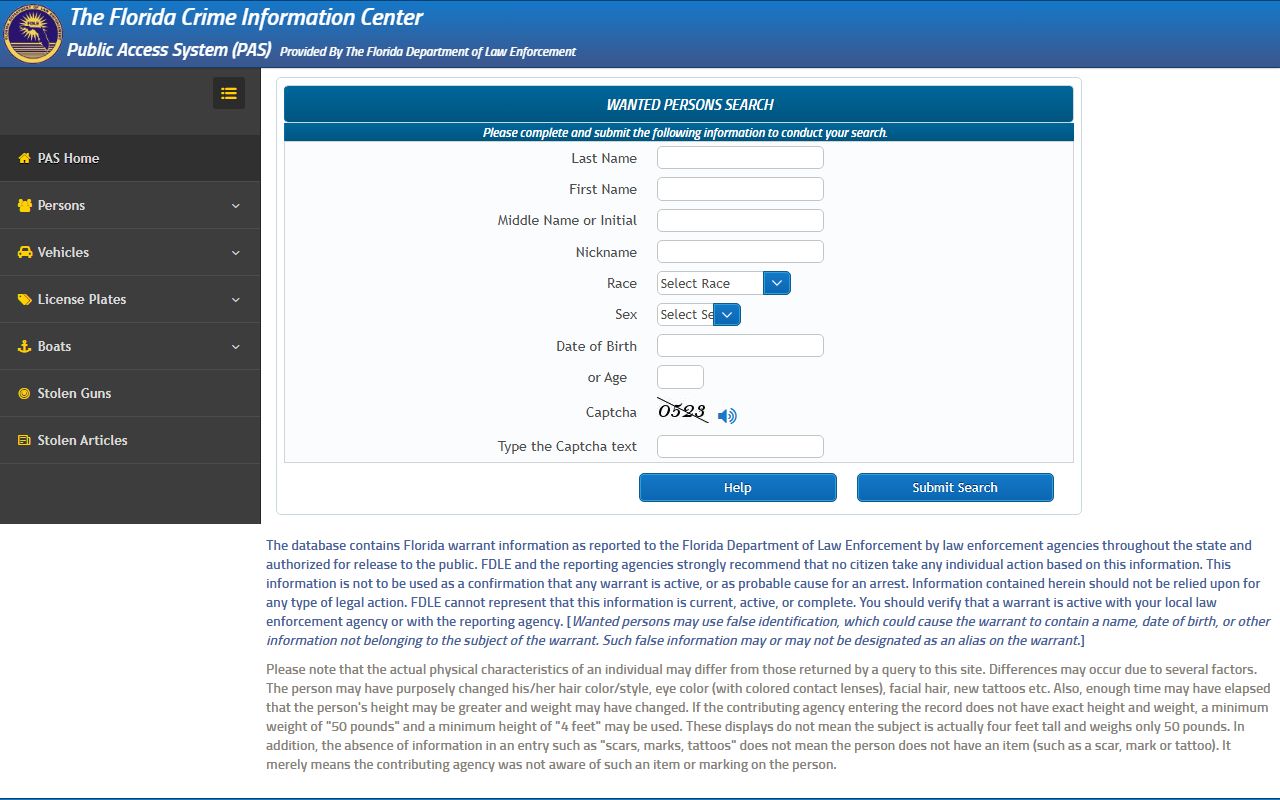Click the Submit Search button
Viewport: 1280px width, 800px height.
click(955, 487)
